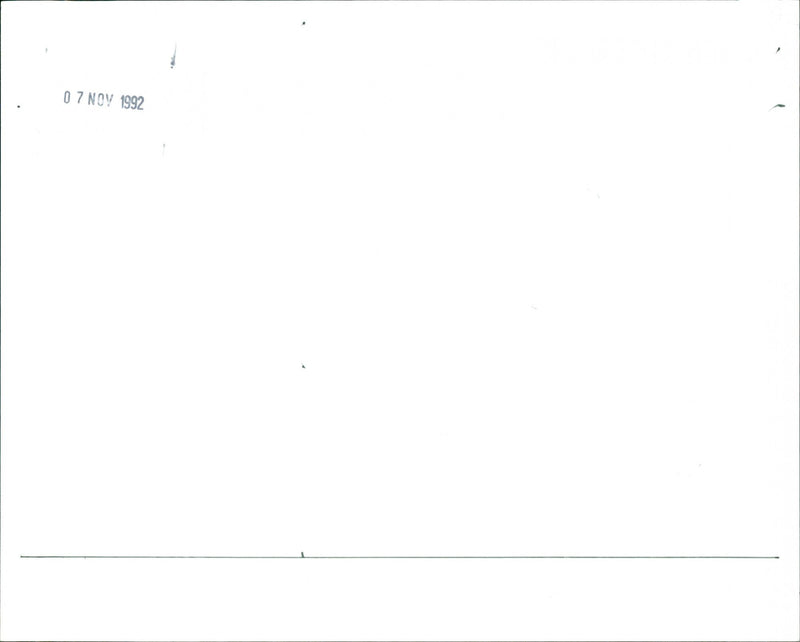Click faint vertical mark below date stamp
800x642 pixels.
[x=164, y=150]
